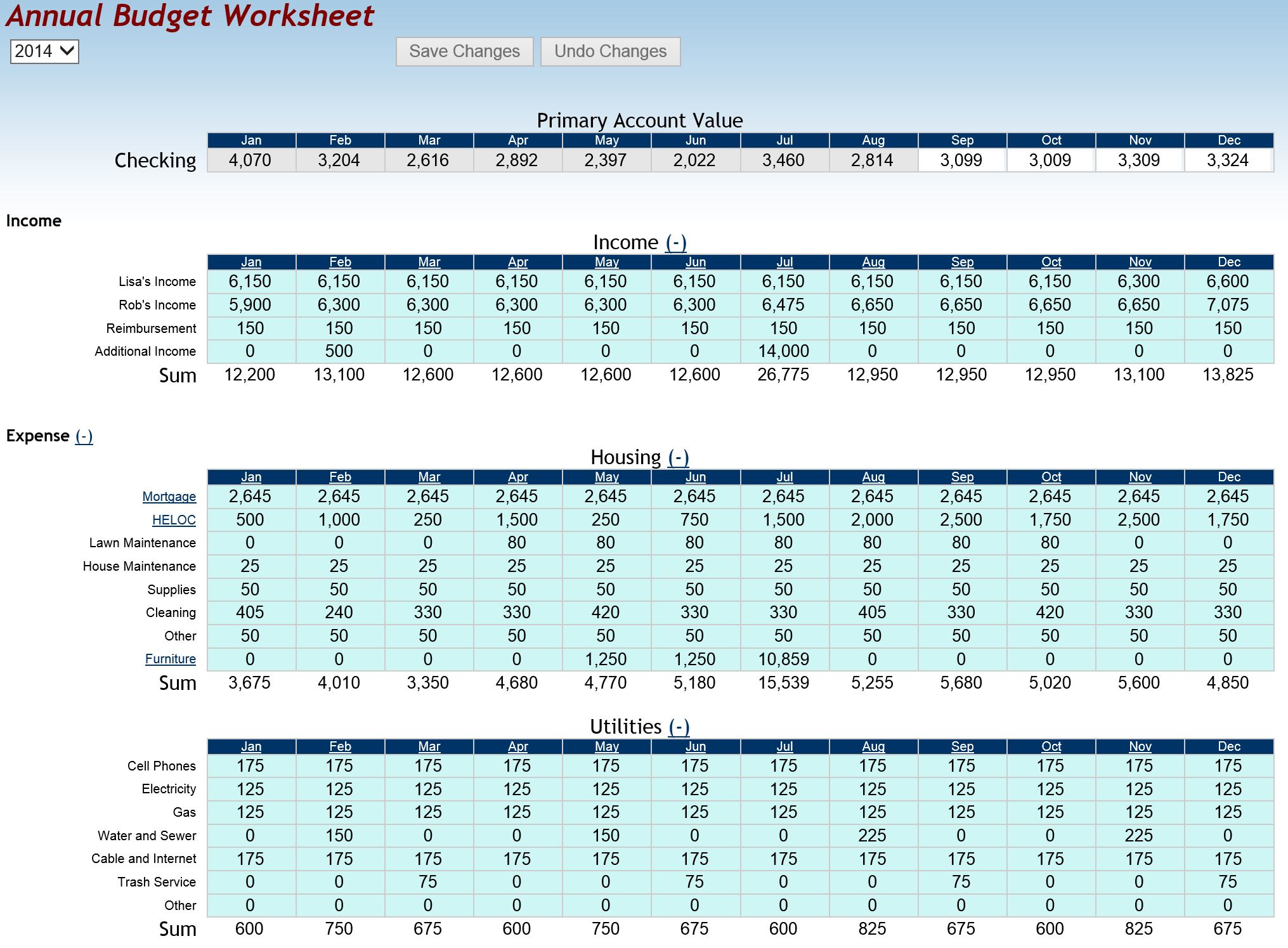Edit Supplies cell 50 for Jun
This screenshot has height=948, width=1288.
[x=696, y=590]
